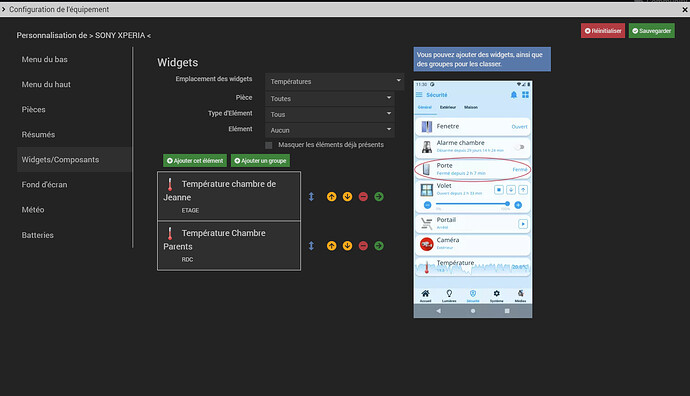Screen dimensions: 690x396
Task: Move Température chambre de Jeanne widget down
Action: tap(347, 197)
